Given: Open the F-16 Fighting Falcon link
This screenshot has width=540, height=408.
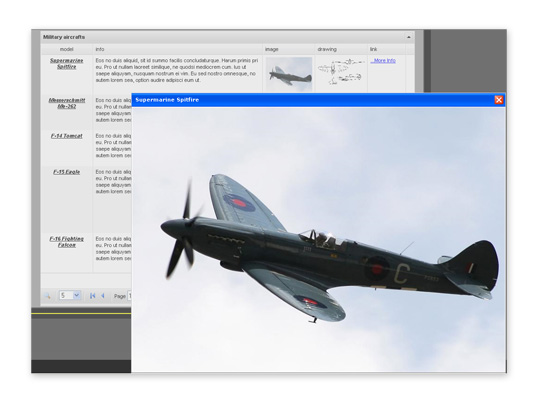Looking at the screenshot, I should [x=66, y=242].
